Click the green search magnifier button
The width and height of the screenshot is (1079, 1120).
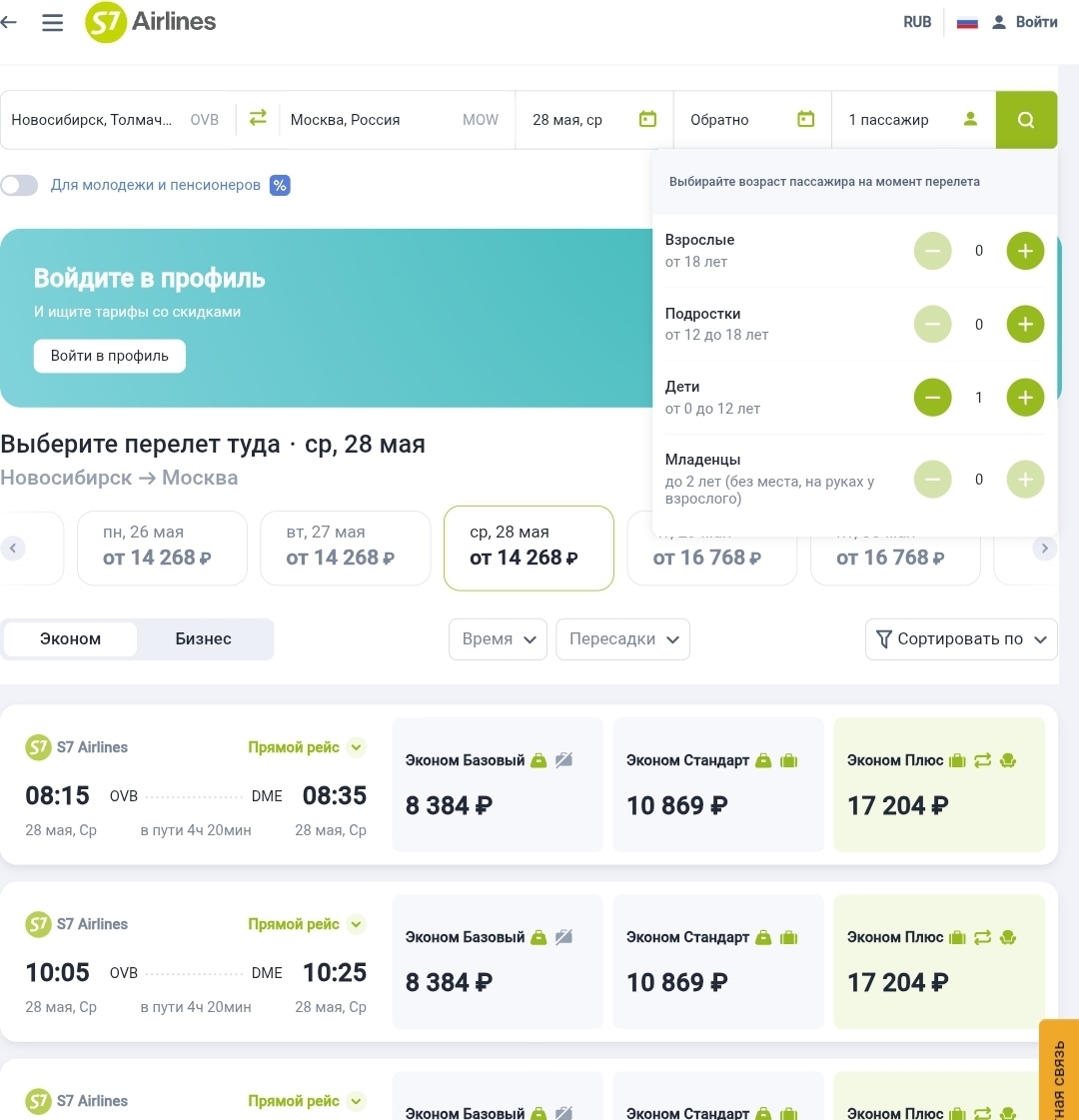click(x=1026, y=120)
